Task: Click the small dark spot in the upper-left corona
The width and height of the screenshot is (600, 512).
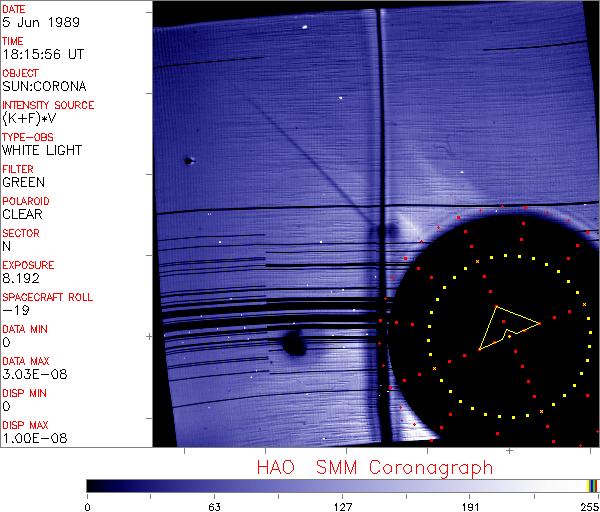Action: (188, 161)
